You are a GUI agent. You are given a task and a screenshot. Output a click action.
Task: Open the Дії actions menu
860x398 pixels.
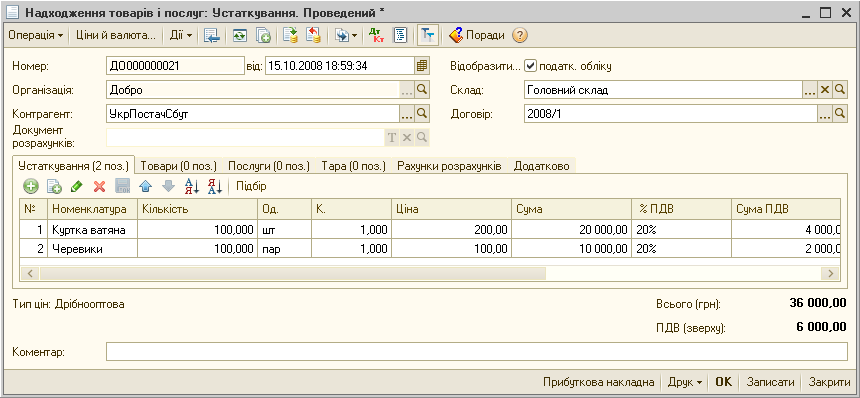(180, 36)
